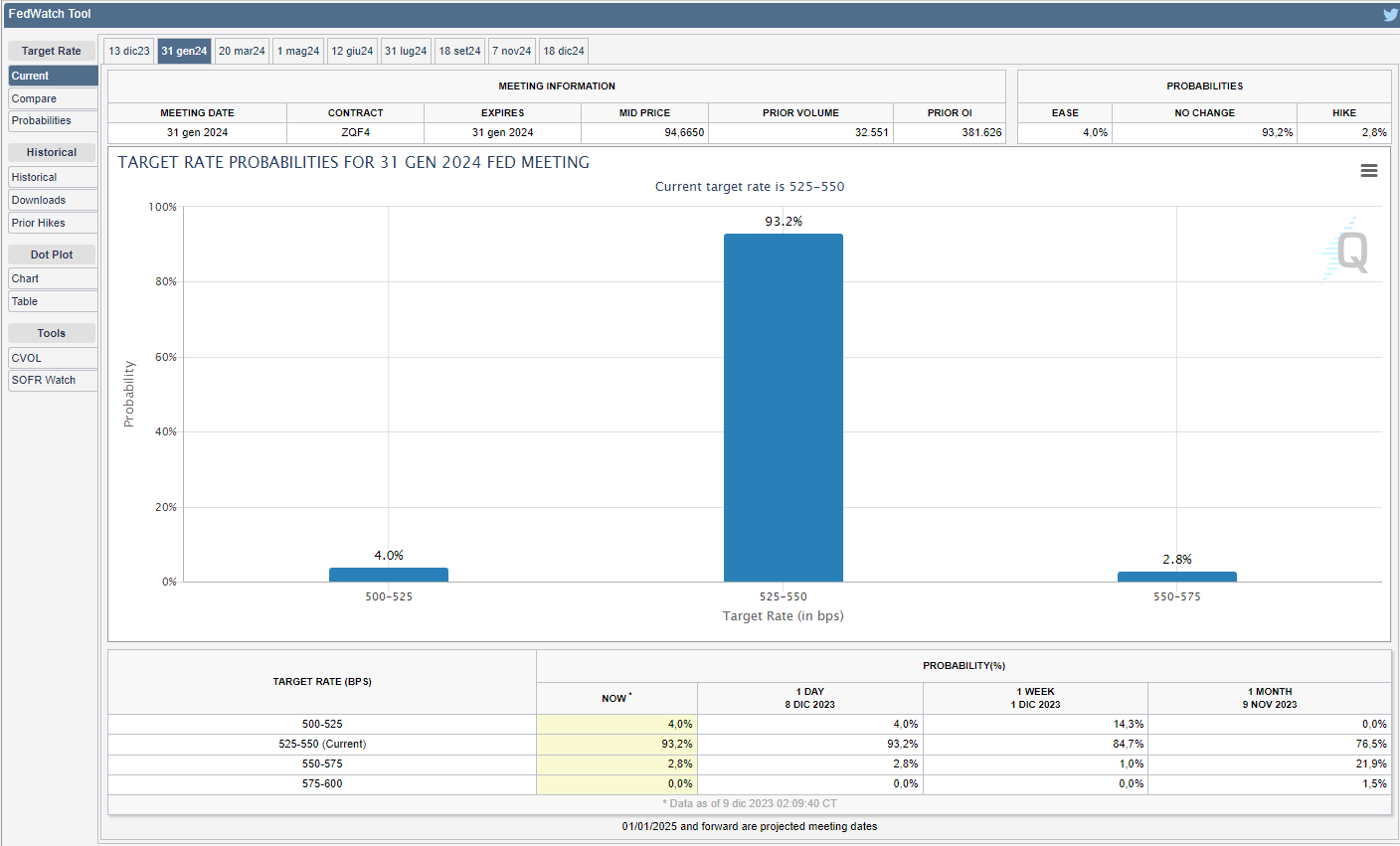The image size is (1400, 846).
Task: Select the 13 dic23 meeting tab
Action: coord(129,51)
